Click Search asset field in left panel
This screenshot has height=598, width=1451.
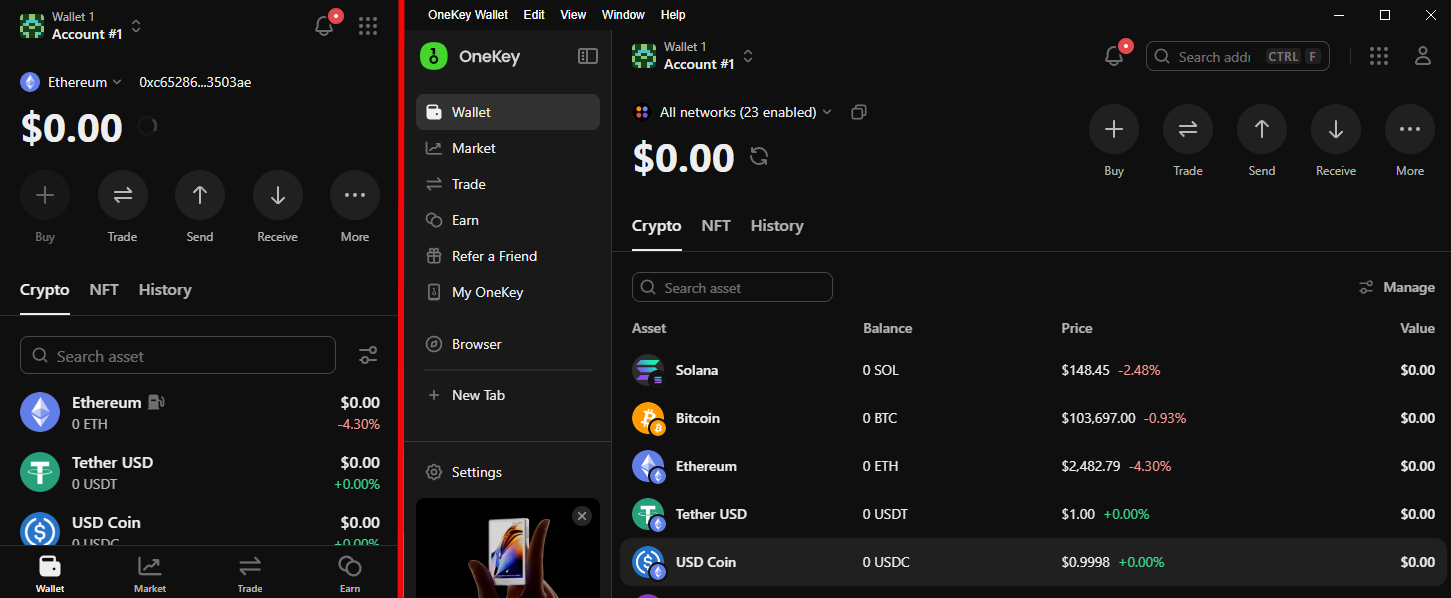(x=178, y=355)
